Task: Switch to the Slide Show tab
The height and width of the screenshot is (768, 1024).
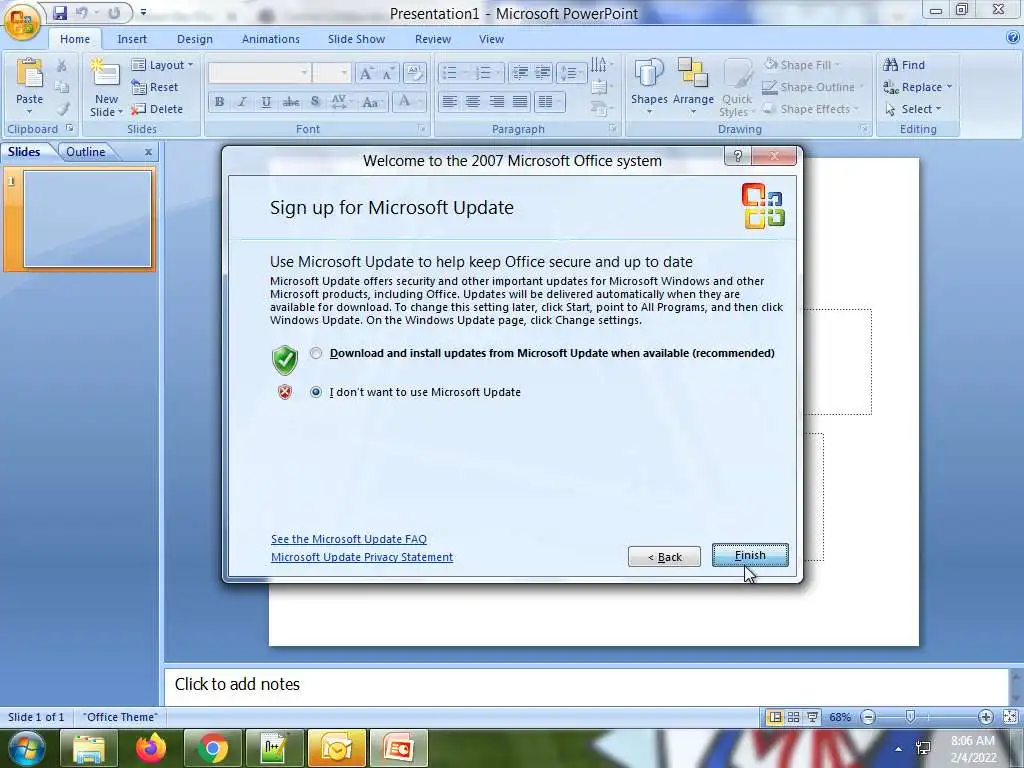Action: (x=356, y=39)
